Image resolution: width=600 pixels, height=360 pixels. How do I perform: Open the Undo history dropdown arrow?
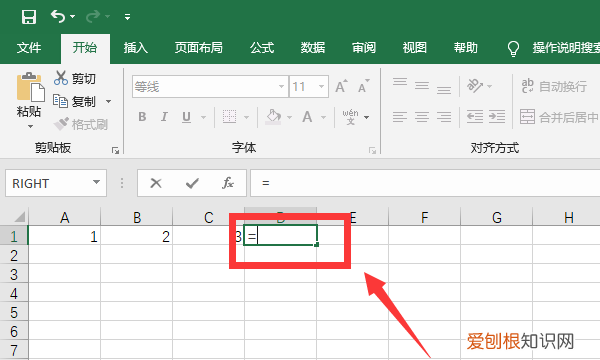[x=73, y=16]
